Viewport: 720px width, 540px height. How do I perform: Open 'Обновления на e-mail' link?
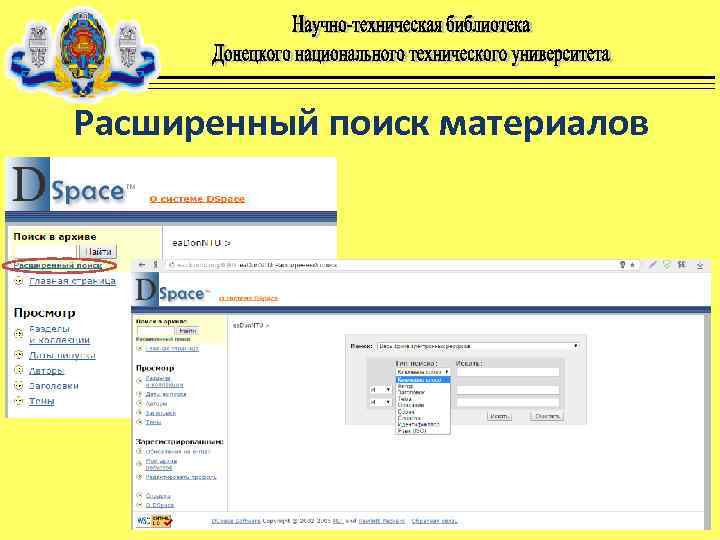click(x=177, y=451)
